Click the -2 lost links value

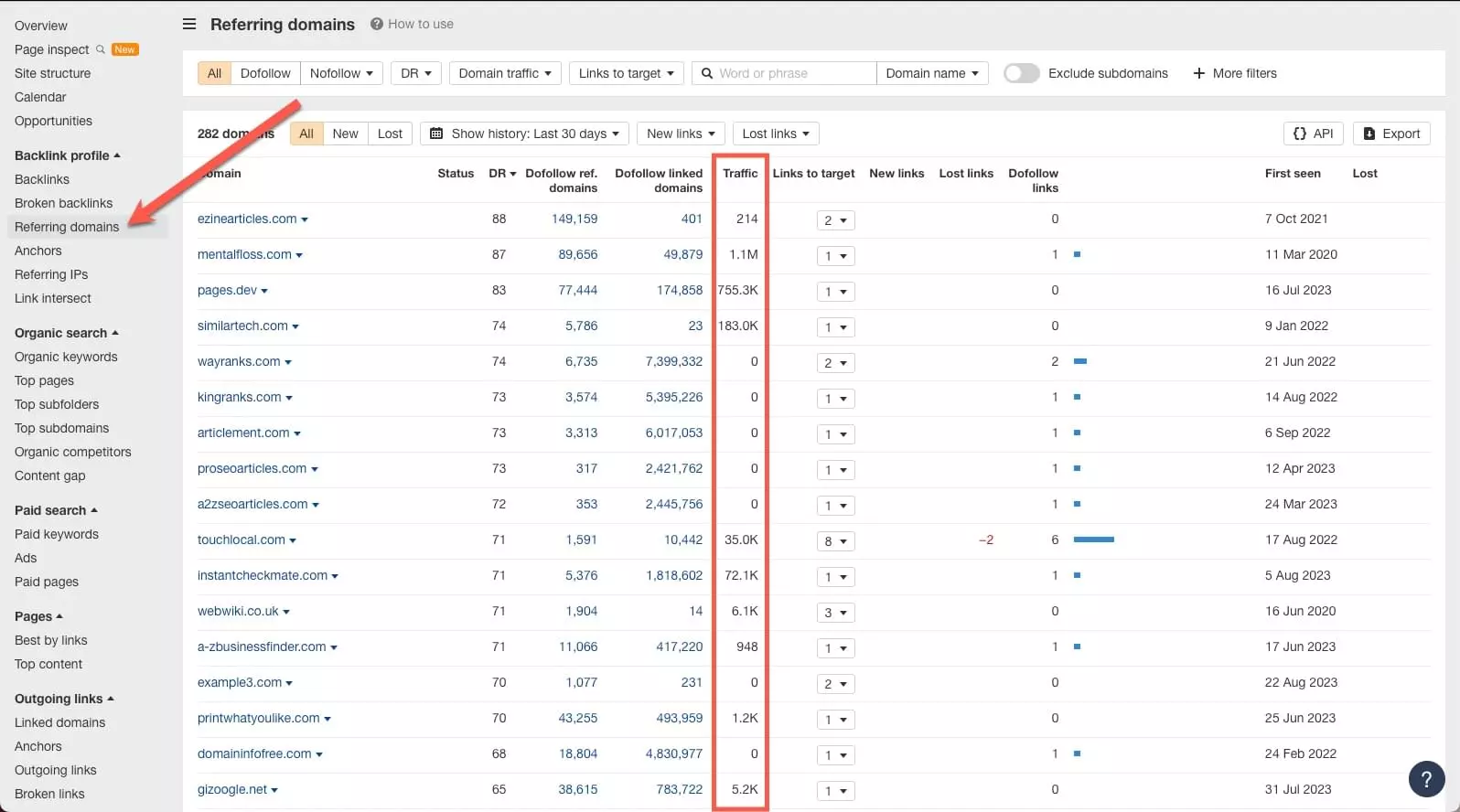coord(986,540)
